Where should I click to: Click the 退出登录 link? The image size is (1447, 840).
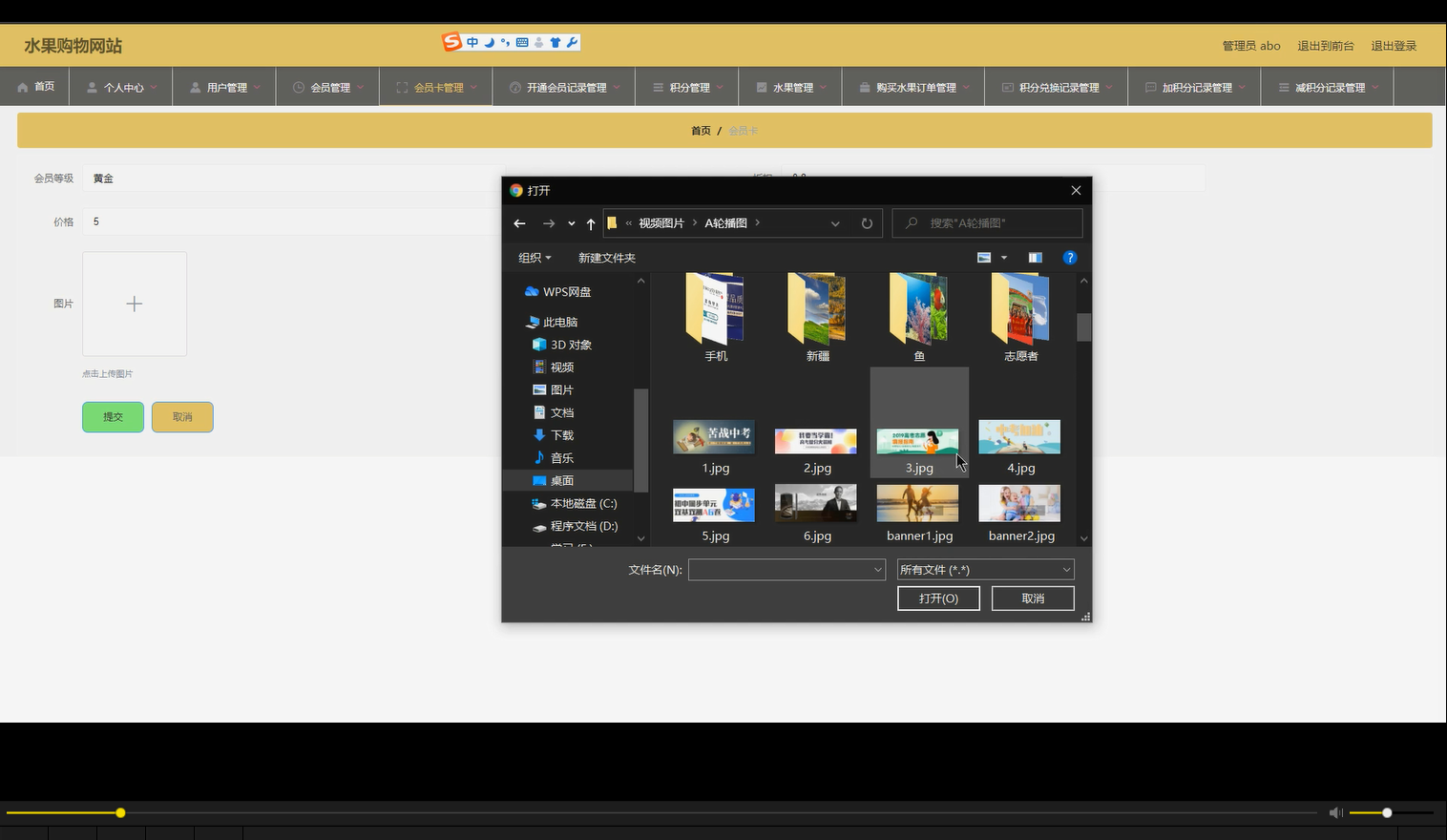tap(1394, 46)
